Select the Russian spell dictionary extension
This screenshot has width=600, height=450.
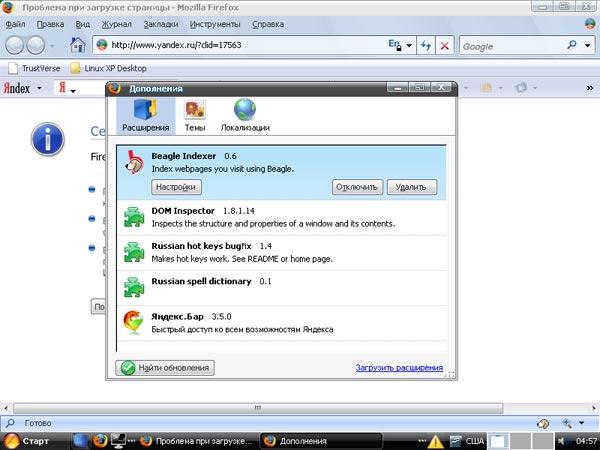coord(282,288)
